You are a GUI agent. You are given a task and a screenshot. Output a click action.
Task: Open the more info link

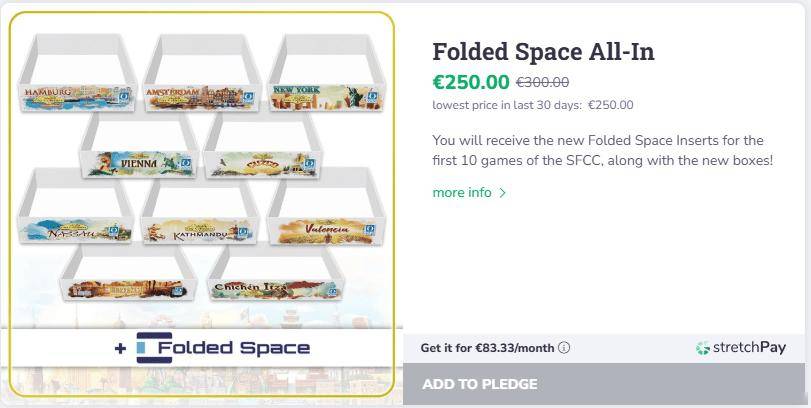(462, 192)
